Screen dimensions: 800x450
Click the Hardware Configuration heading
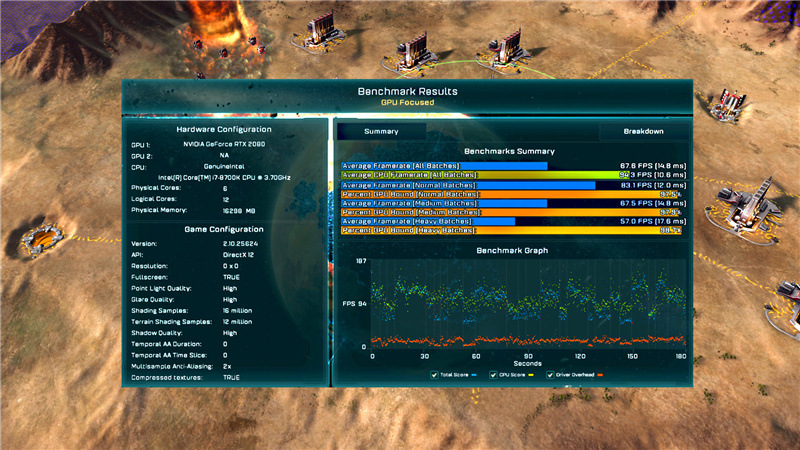pos(224,130)
